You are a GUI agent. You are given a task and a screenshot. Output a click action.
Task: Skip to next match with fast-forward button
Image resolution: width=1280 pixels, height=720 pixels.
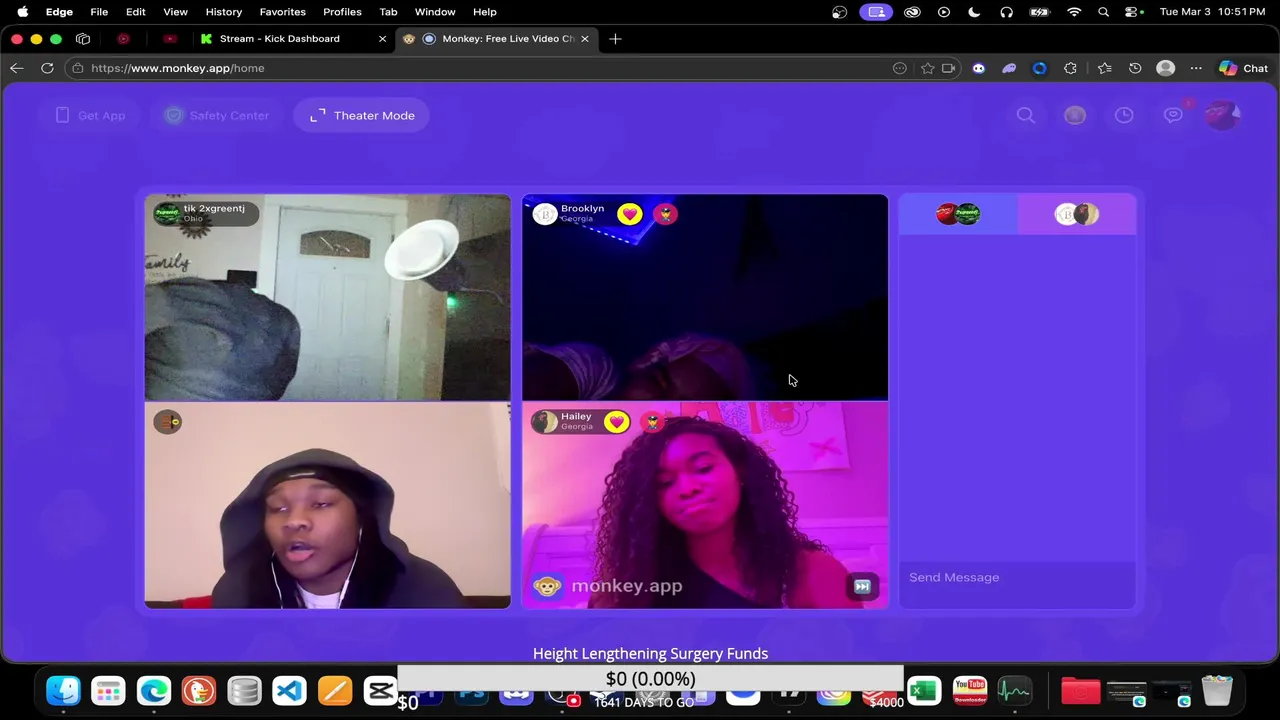click(862, 587)
